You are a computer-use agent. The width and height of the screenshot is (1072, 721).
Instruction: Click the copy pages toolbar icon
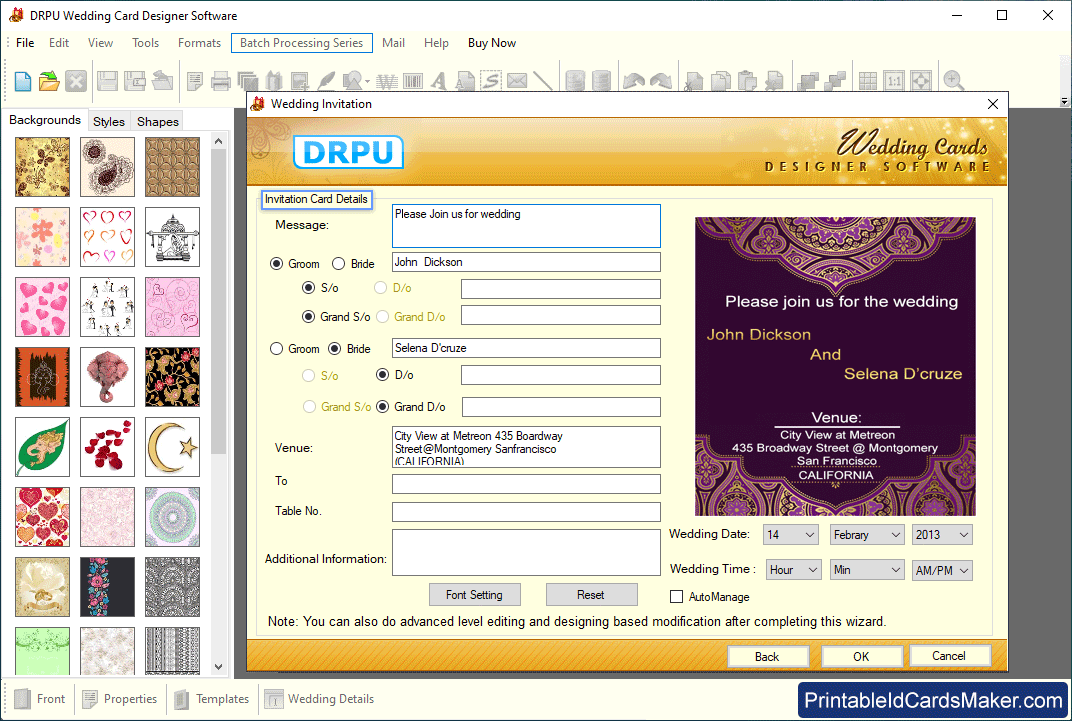point(721,81)
